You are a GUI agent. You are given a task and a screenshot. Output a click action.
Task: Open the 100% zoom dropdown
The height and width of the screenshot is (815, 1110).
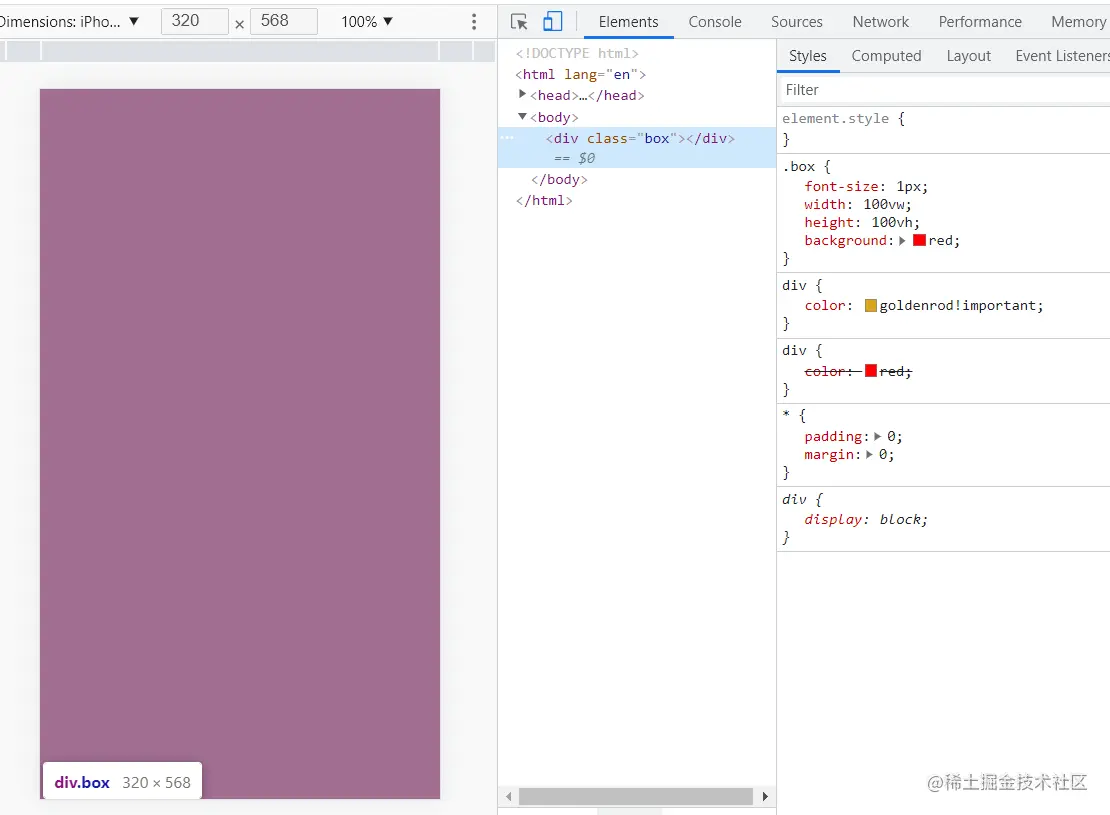(367, 21)
